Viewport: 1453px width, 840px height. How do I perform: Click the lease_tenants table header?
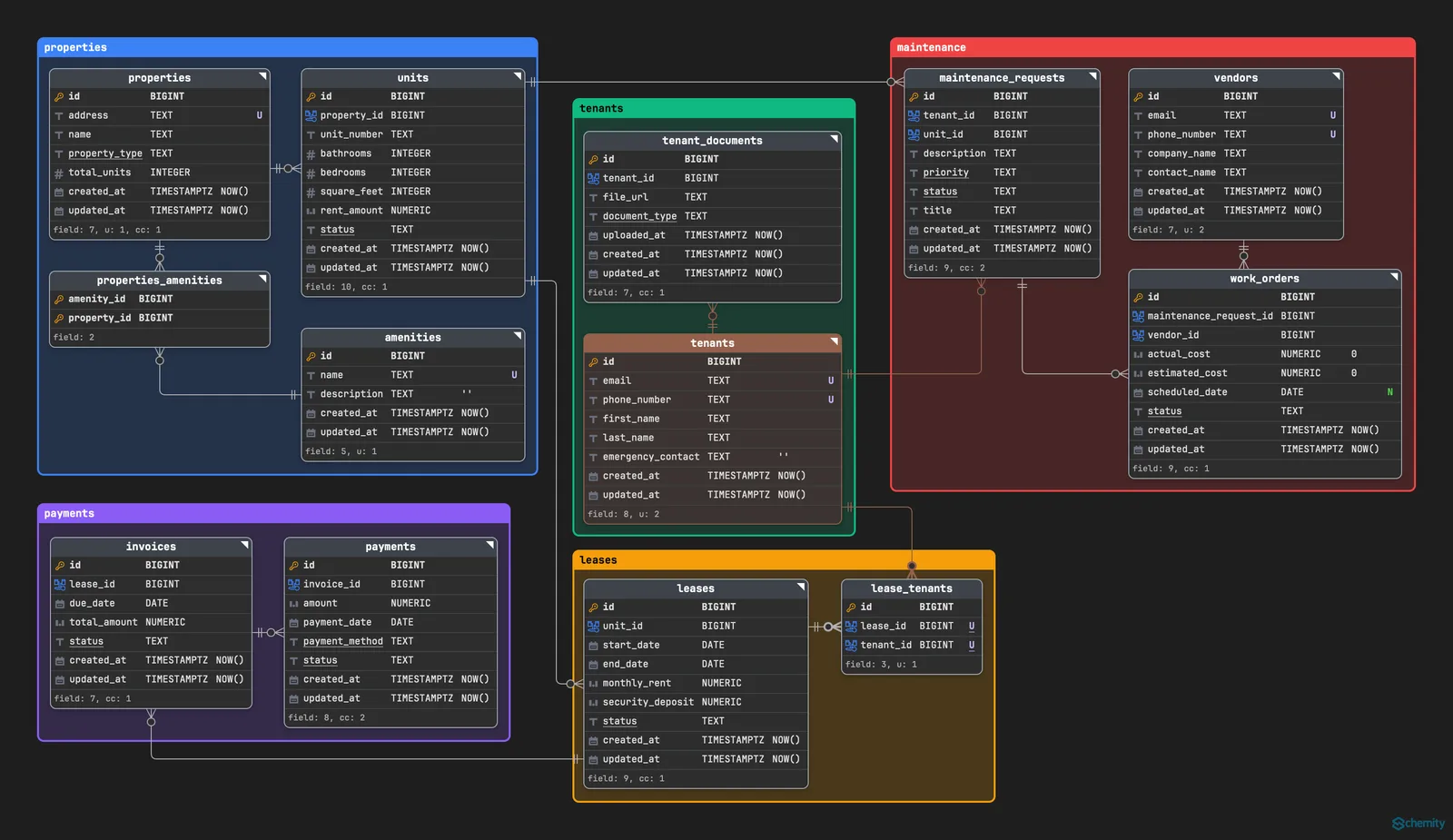[x=912, y=588]
